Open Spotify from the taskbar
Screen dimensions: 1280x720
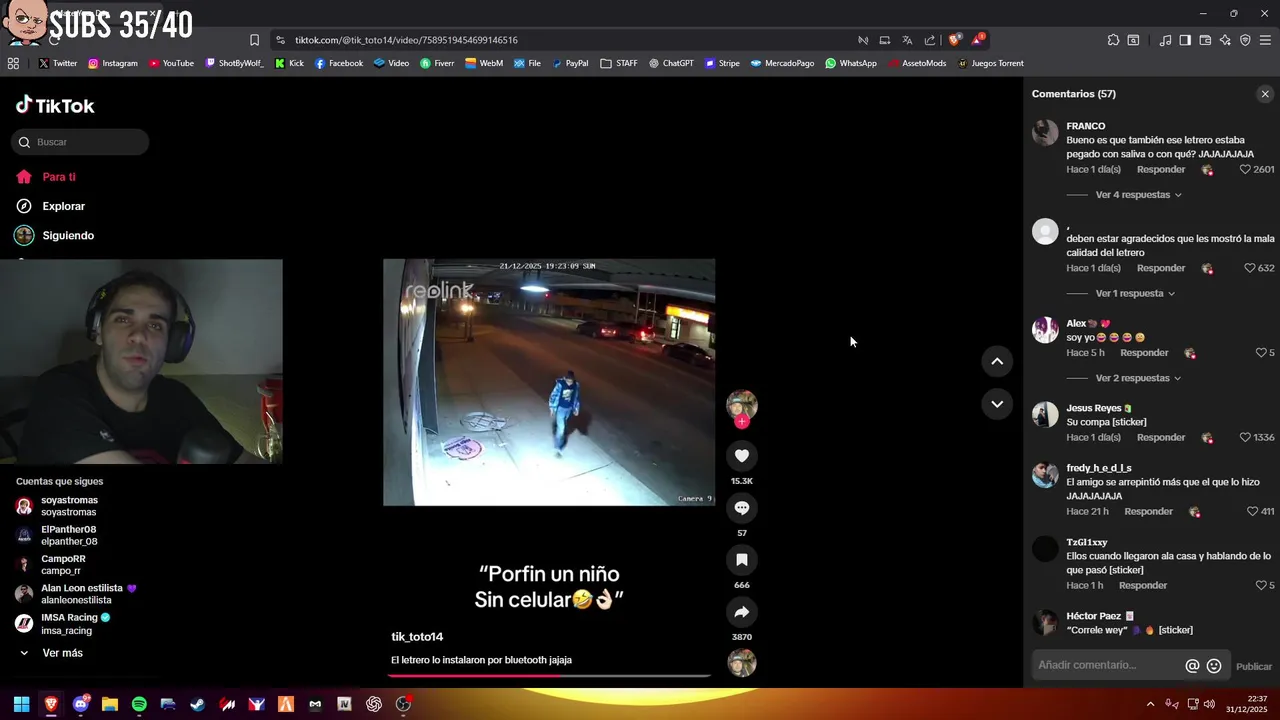click(x=139, y=704)
